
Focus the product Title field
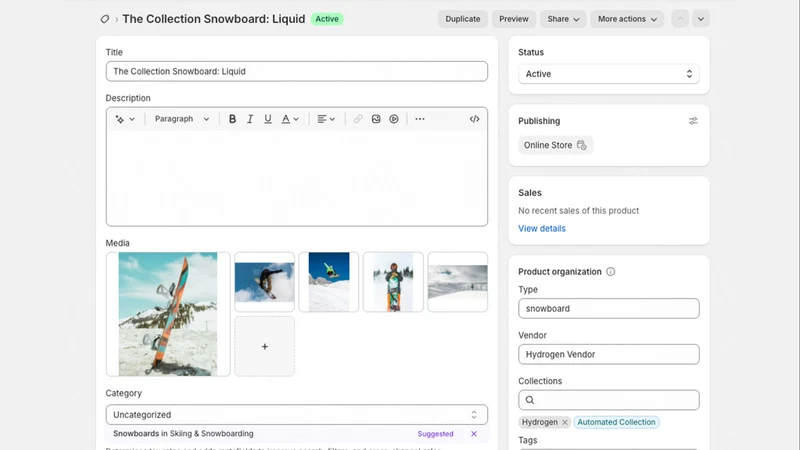pos(296,71)
